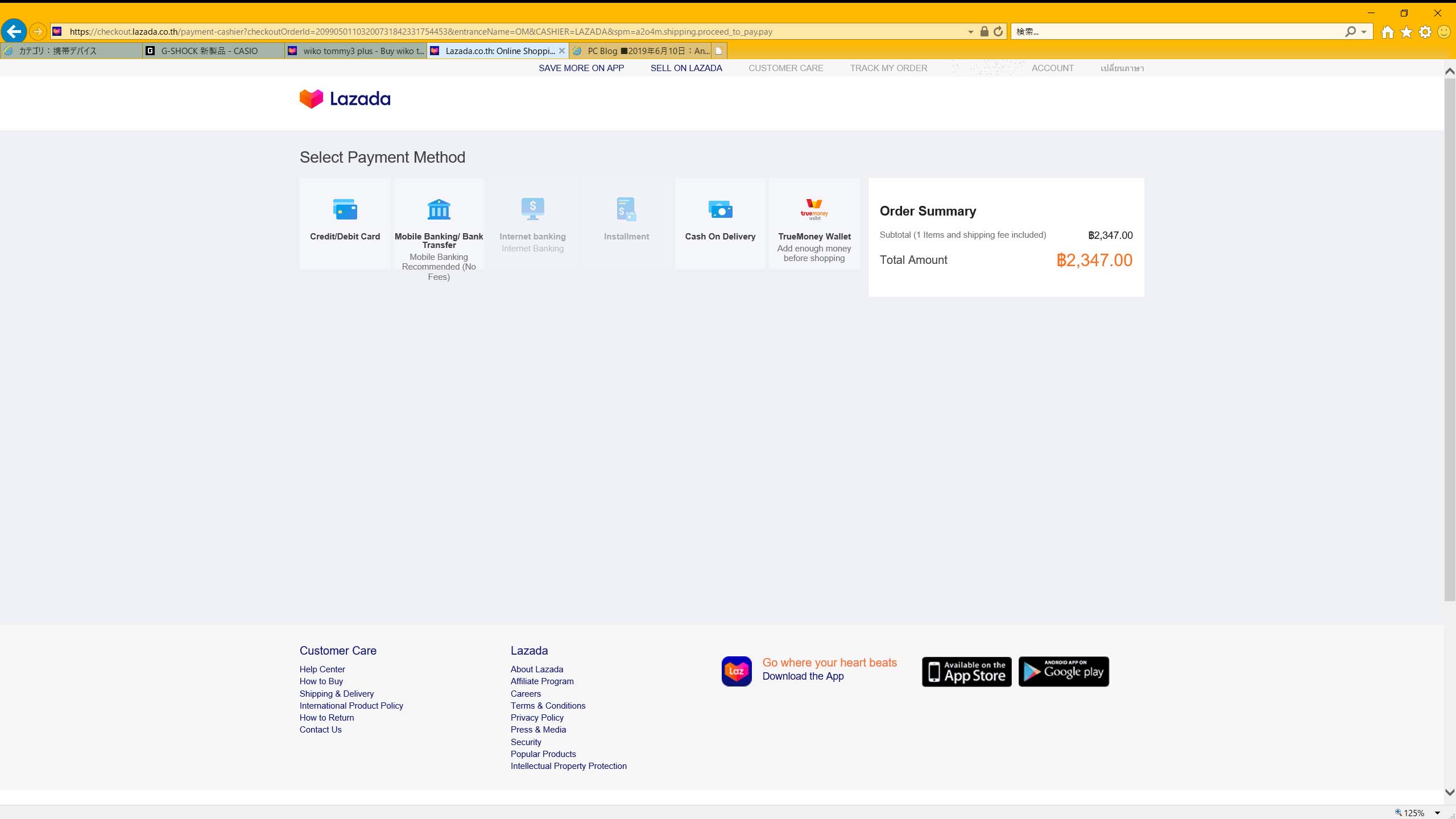Viewport: 1456px width, 819px height.
Task: Open a new tab with the blank tab button
Action: 719,51
